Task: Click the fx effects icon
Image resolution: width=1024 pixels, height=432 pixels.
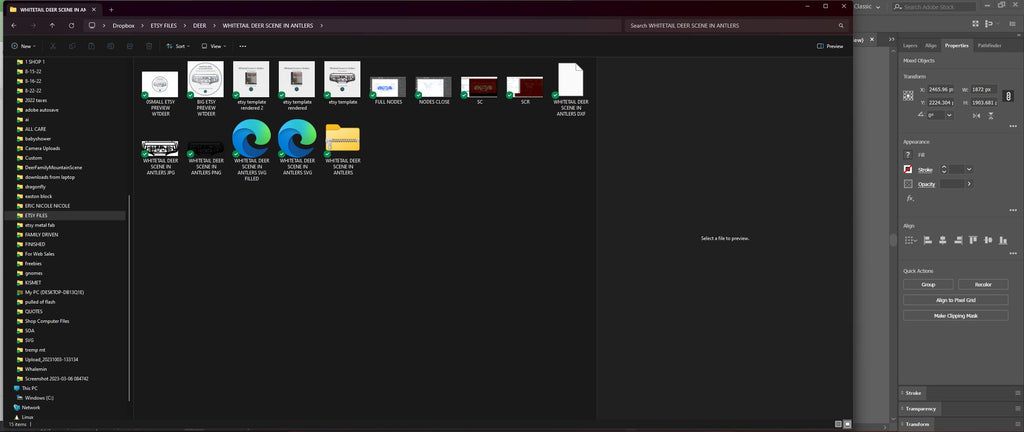Action: (x=910, y=198)
